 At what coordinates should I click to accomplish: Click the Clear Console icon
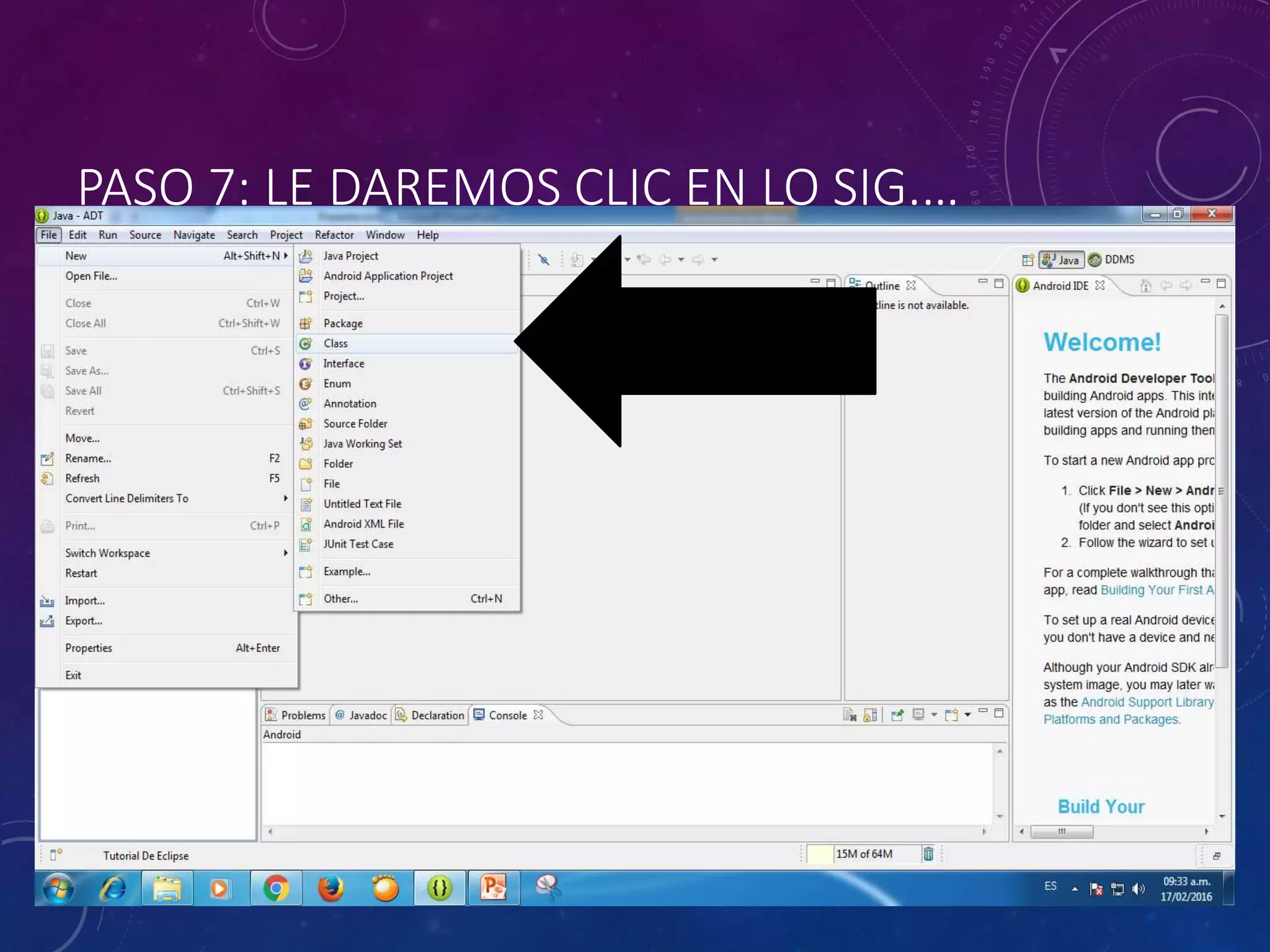[850, 715]
